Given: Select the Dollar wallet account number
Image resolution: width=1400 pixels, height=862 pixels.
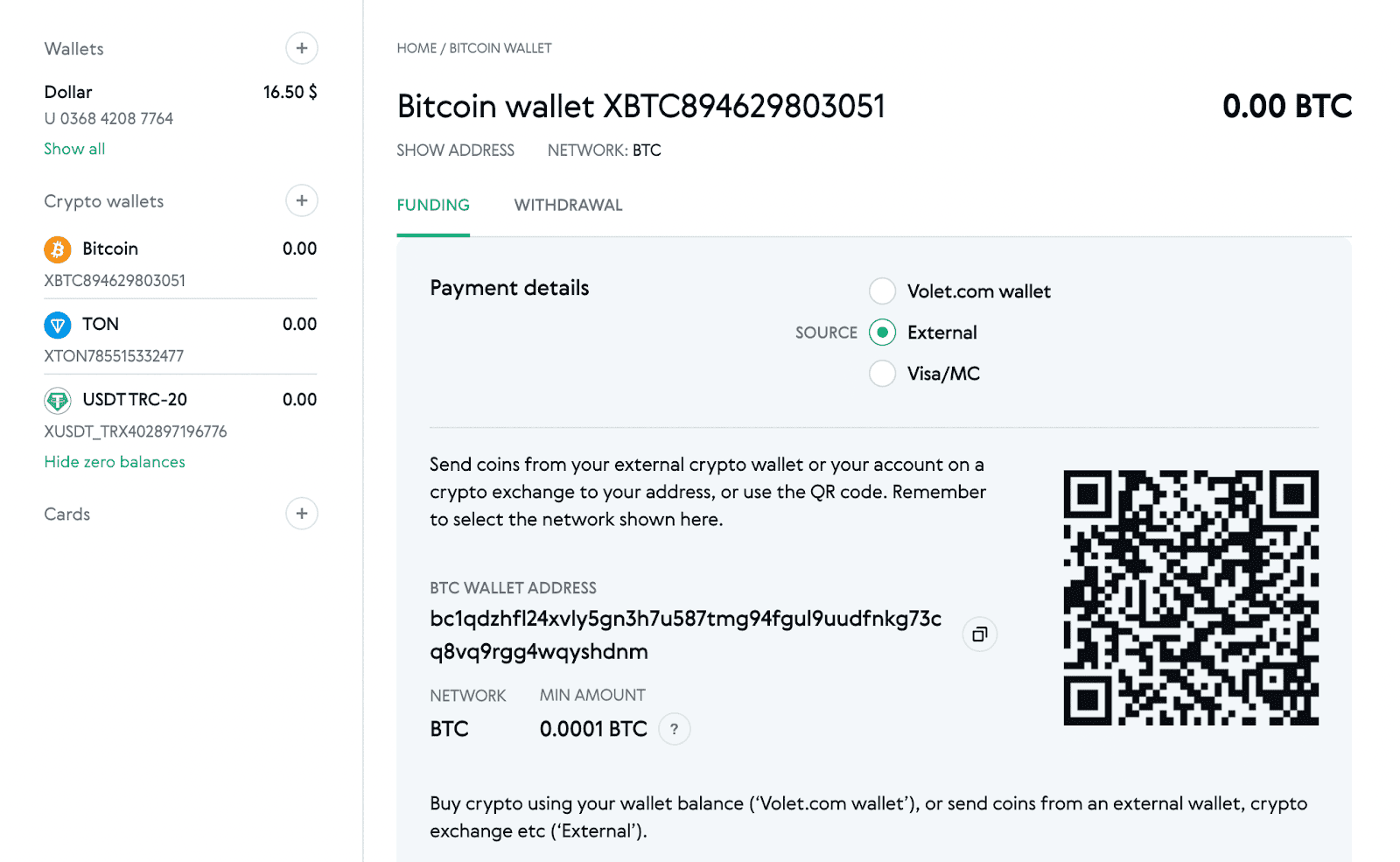Looking at the screenshot, I should click(x=108, y=118).
